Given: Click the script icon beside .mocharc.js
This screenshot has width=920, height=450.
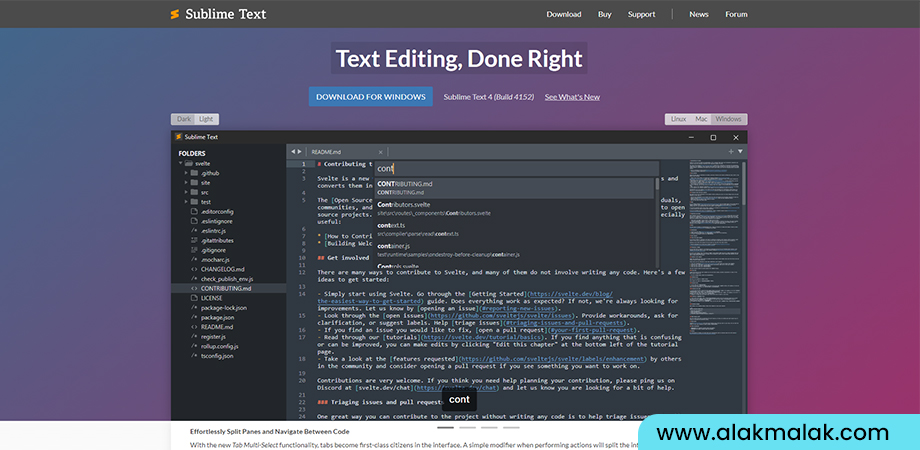Looking at the screenshot, I should (194, 259).
